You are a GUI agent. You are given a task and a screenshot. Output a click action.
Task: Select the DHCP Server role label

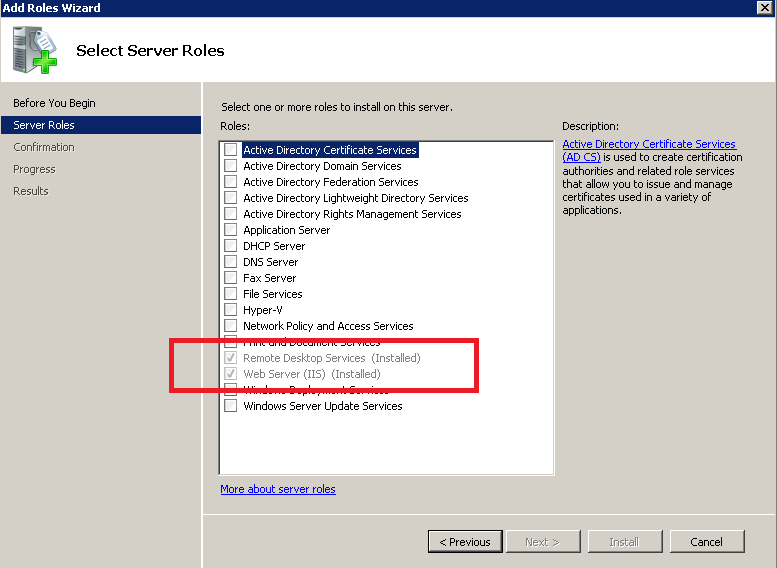[x=274, y=246]
